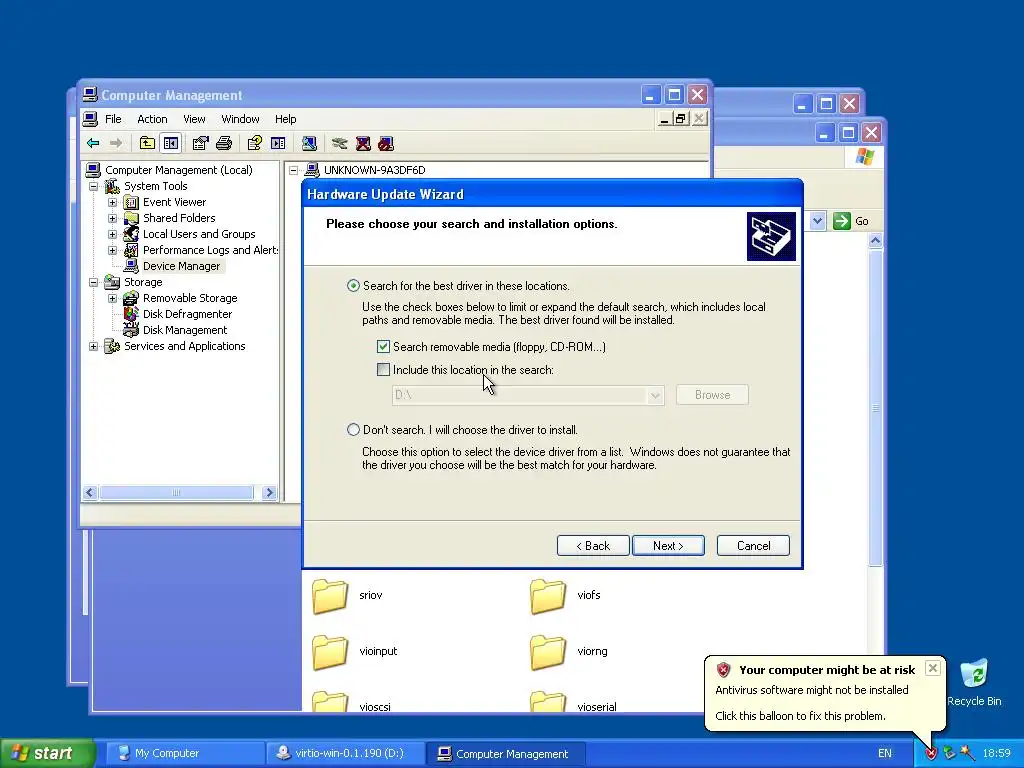Viewport: 1024px width, 768px height.
Task: Open the View menu
Action: click(194, 119)
